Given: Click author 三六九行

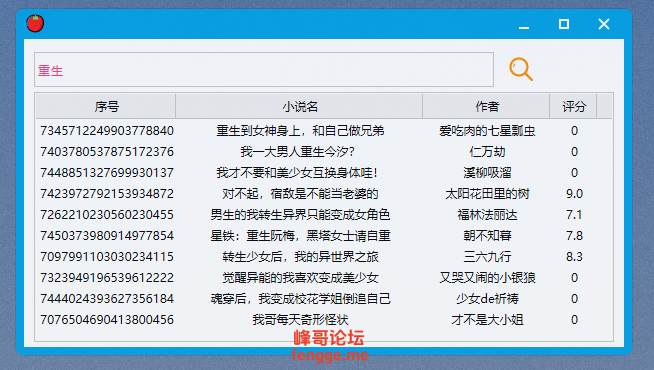Looking at the screenshot, I should click(x=487, y=257).
